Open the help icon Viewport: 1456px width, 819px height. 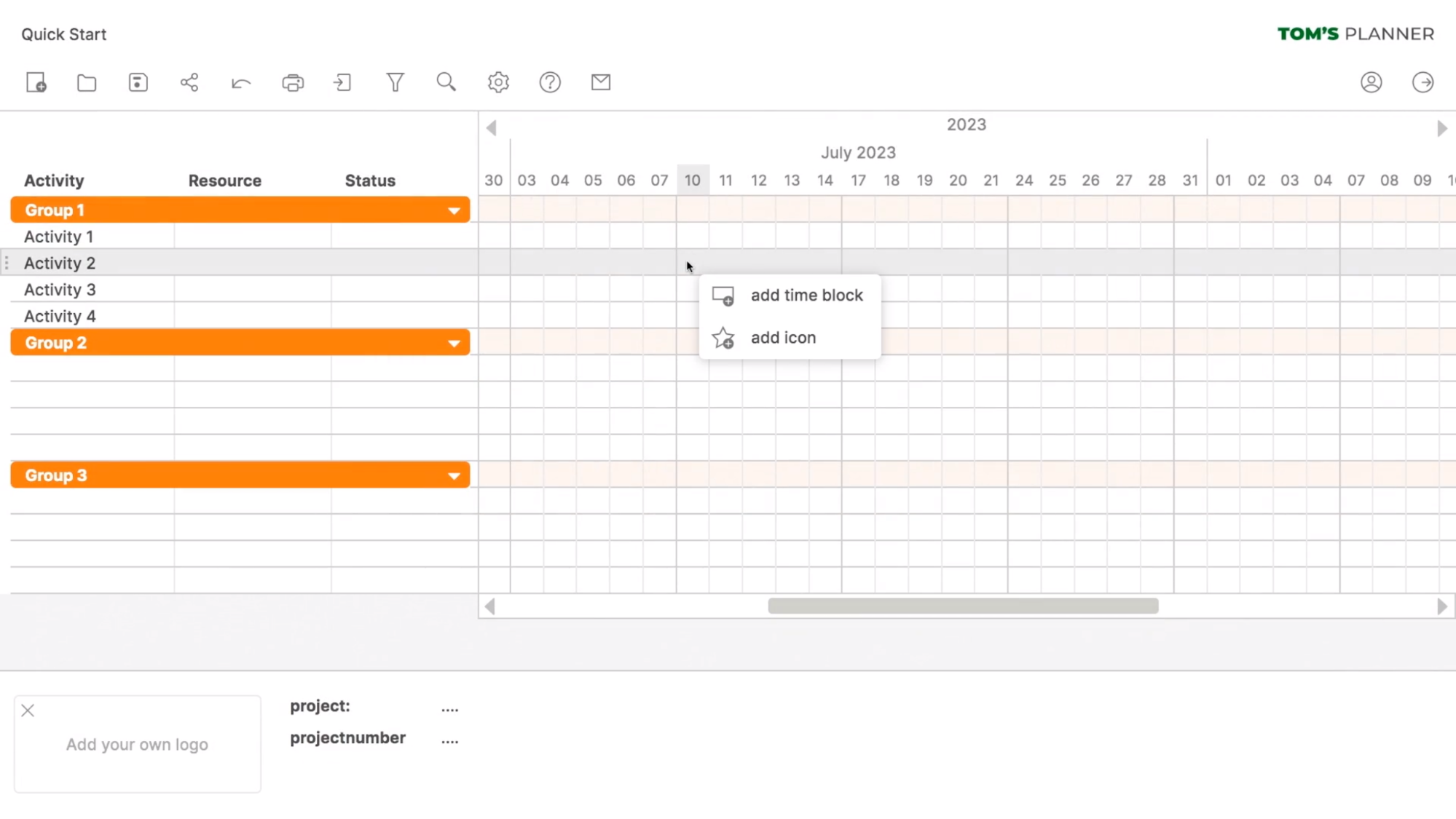coord(549,82)
